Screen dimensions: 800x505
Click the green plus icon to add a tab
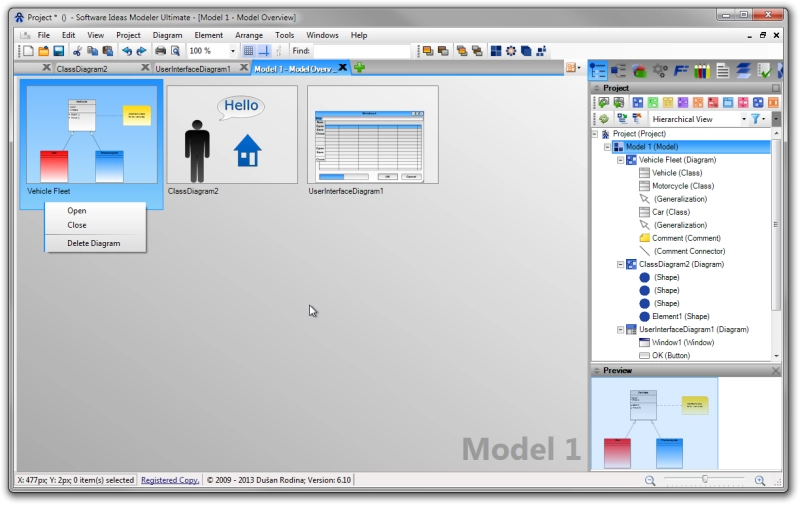pos(359,67)
